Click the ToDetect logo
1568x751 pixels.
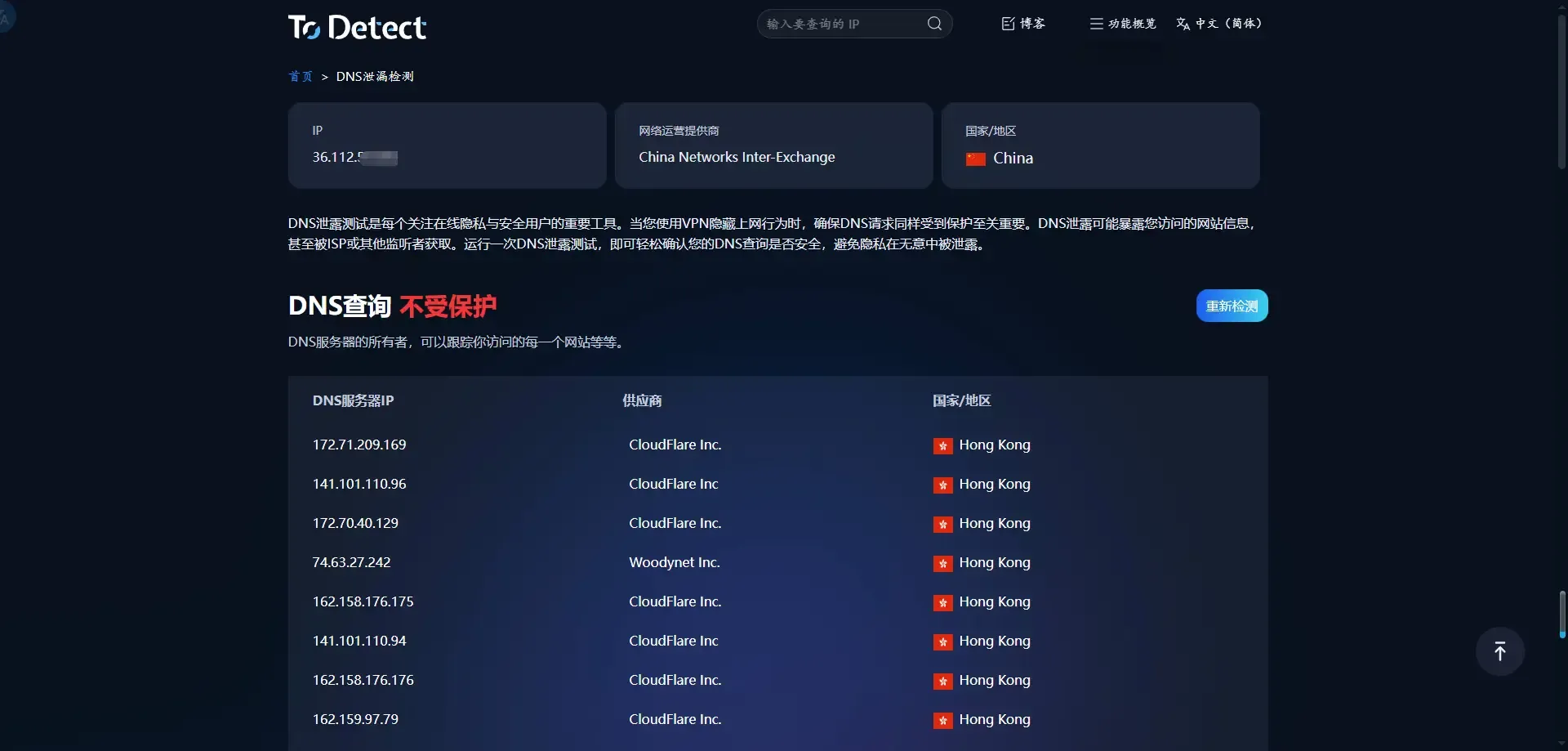click(x=357, y=27)
